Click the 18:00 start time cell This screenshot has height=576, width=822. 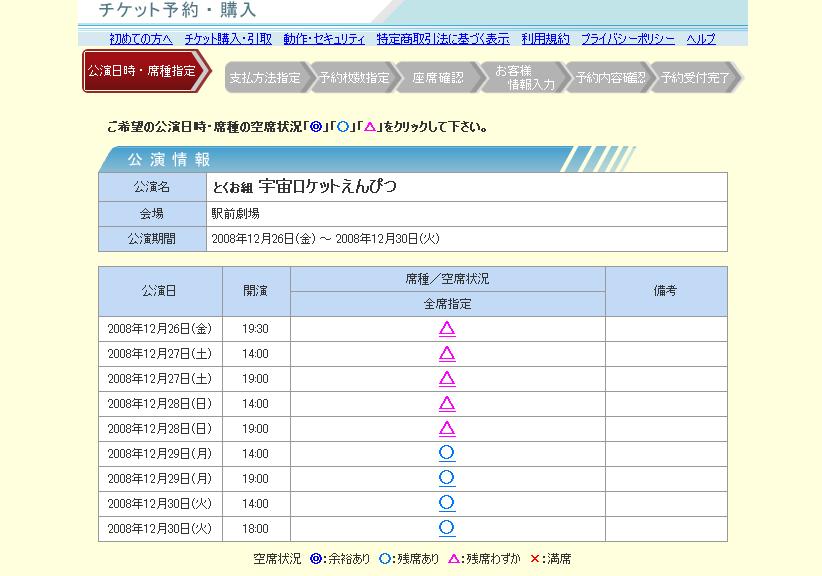click(x=256, y=529)
